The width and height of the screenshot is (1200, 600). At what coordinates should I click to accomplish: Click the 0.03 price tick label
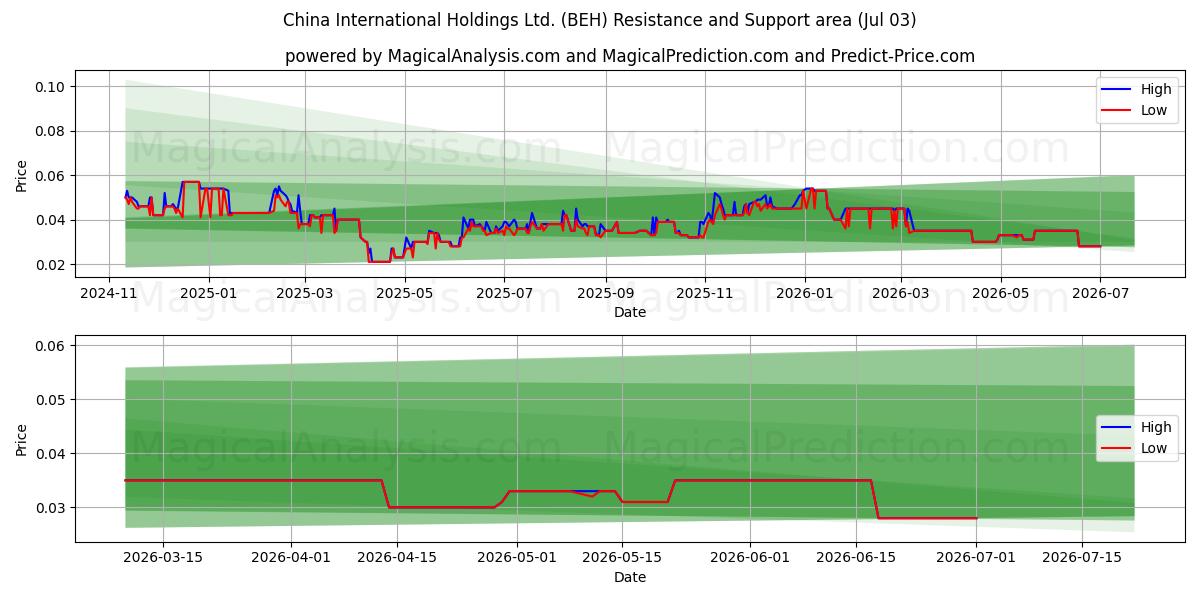[x=51, y=508]
